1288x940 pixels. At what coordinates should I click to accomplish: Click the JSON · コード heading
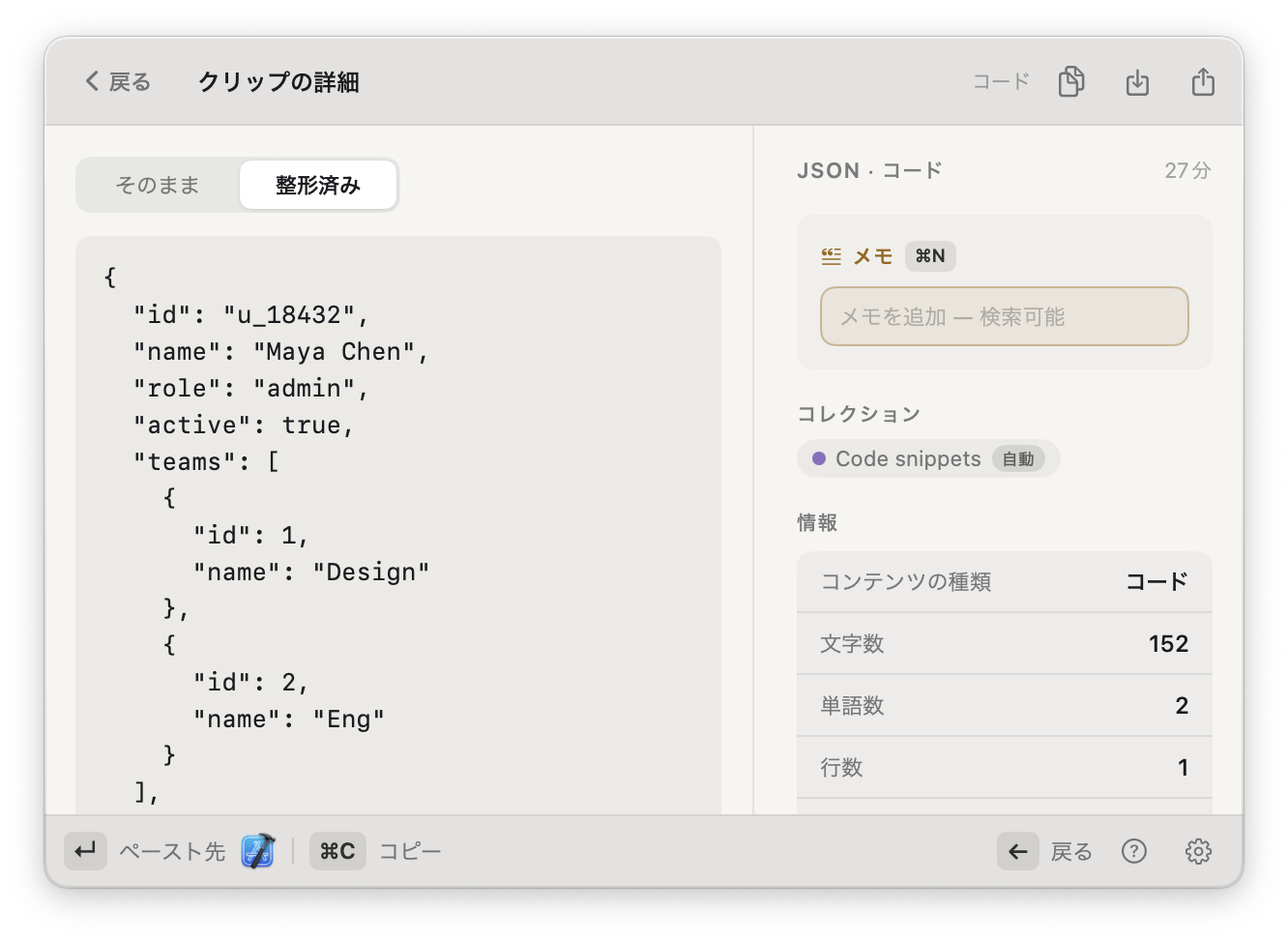[869, 170]
